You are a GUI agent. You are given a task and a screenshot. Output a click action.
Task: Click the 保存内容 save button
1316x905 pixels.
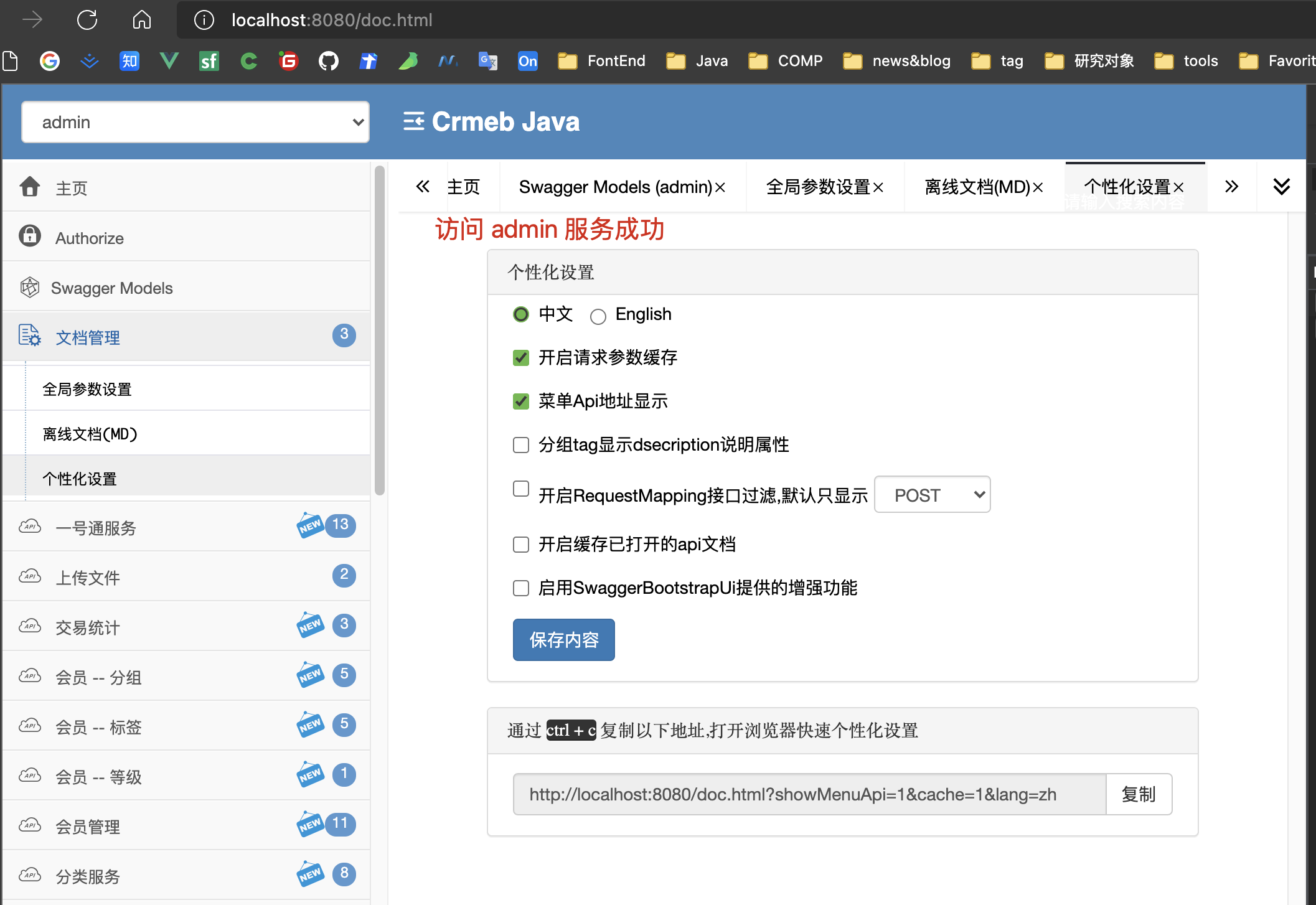pyautogui.click(x=563, y=639)
